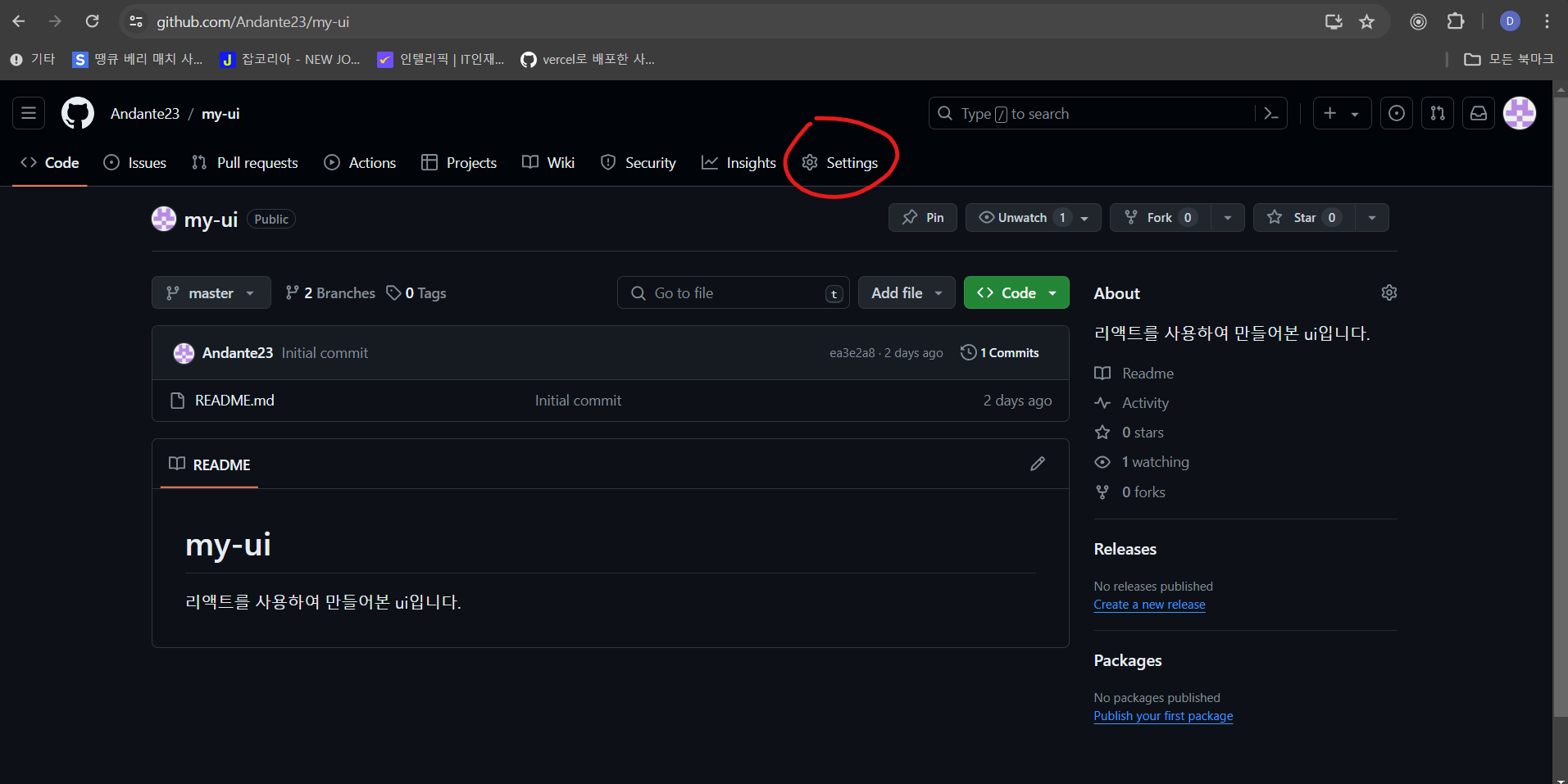
Task: Pin the my-ui repository
Action: click(923, 218)
